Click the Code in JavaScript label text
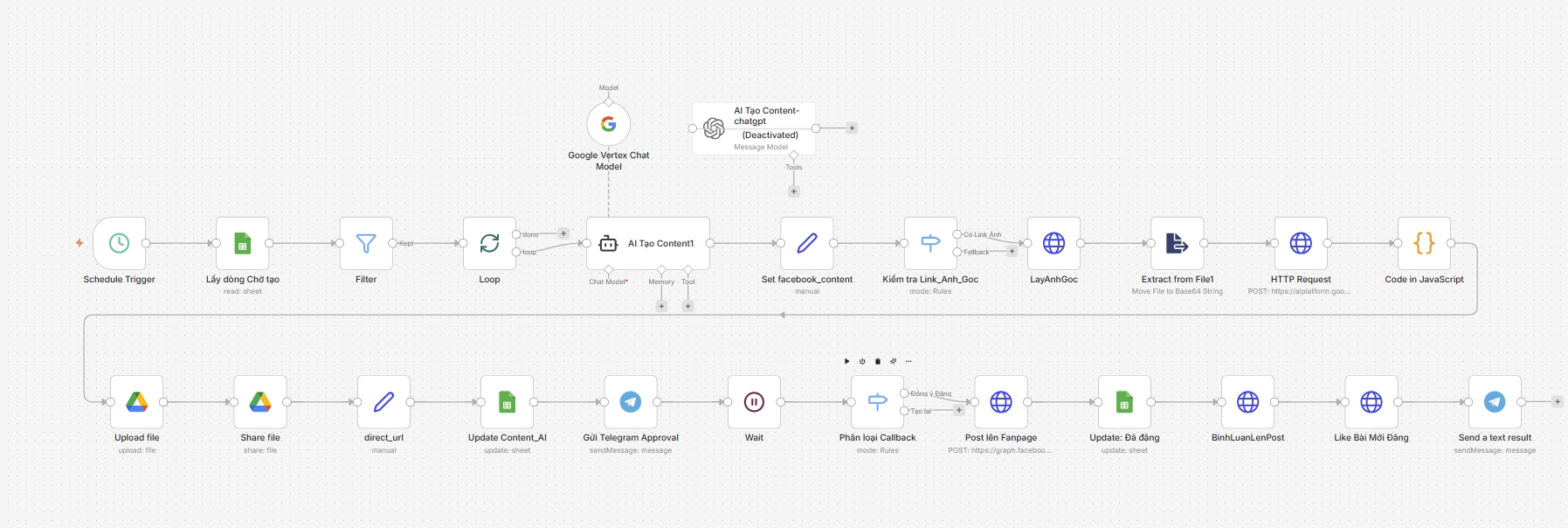The height and width of the screenshot is (528, 1568). pyautogui.click(x=1424, y=280)
